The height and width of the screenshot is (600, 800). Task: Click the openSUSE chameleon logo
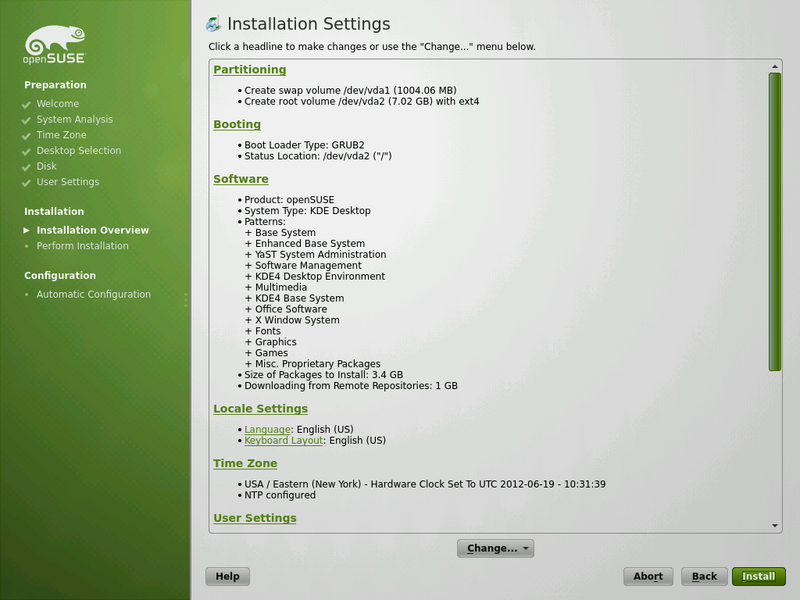(x=55, y=45)
